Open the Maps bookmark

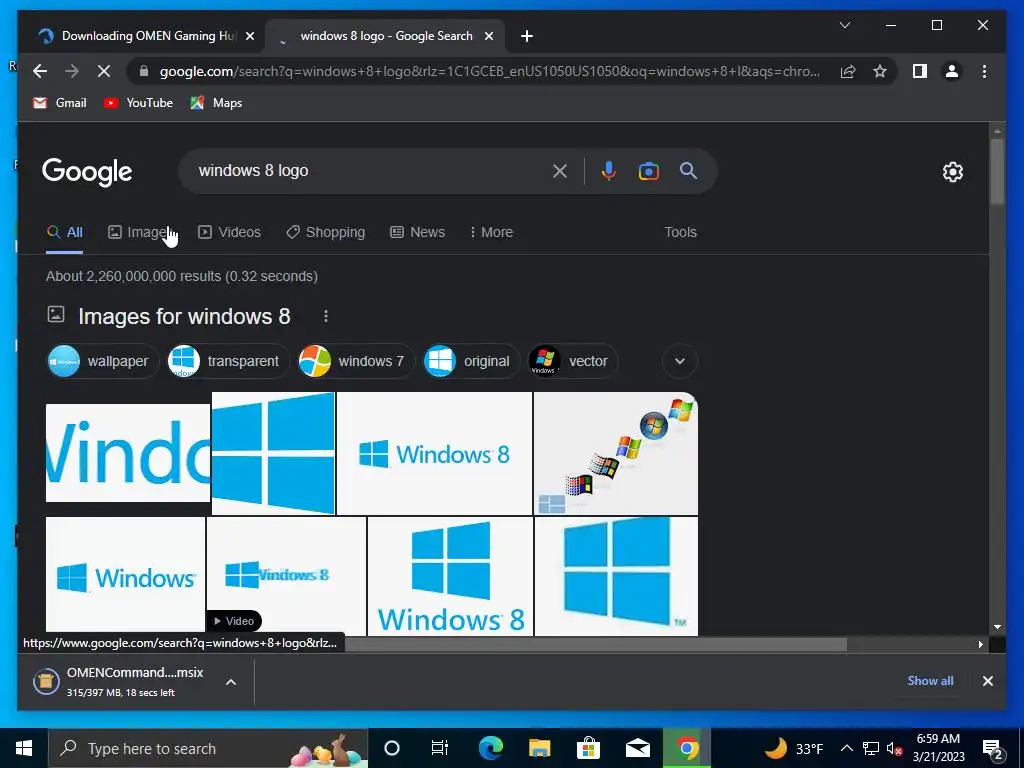[216, 103]
